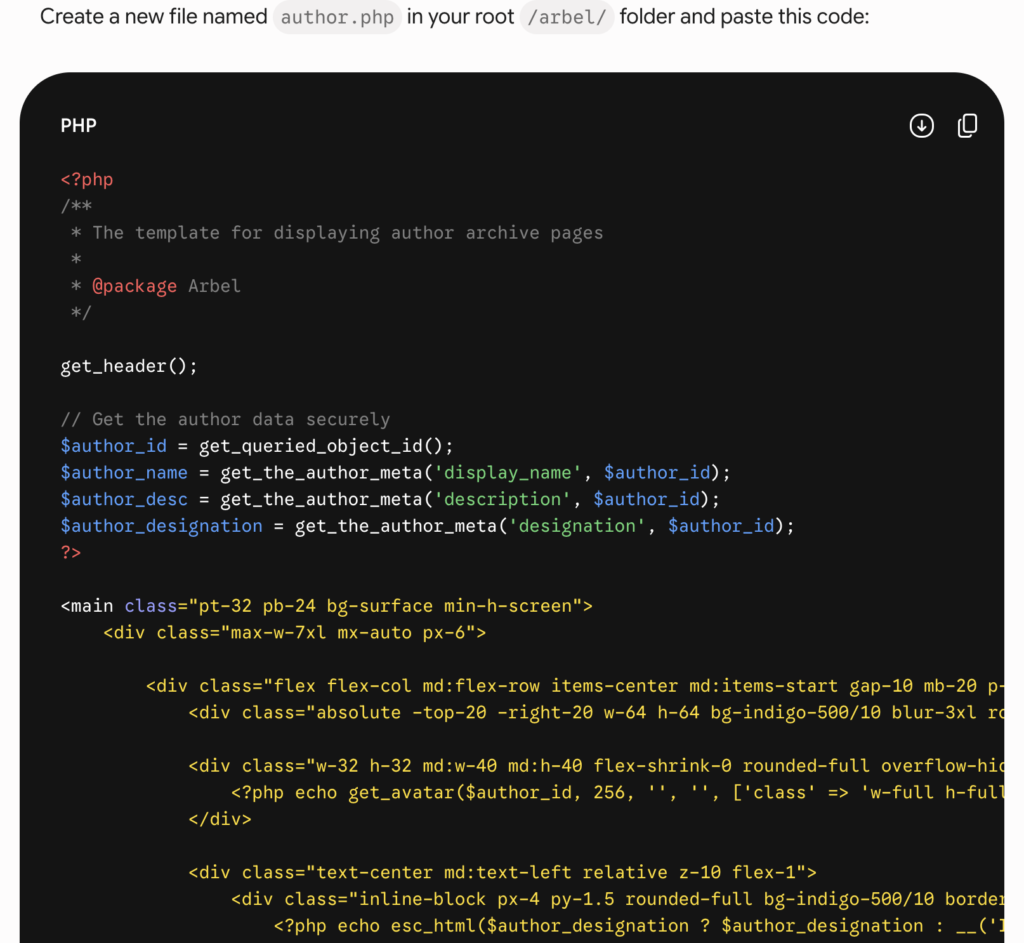1024x943 pixels.
Task: Click the 'inline-block px-4 py-1.5' div line
Action: coord(618,899)
